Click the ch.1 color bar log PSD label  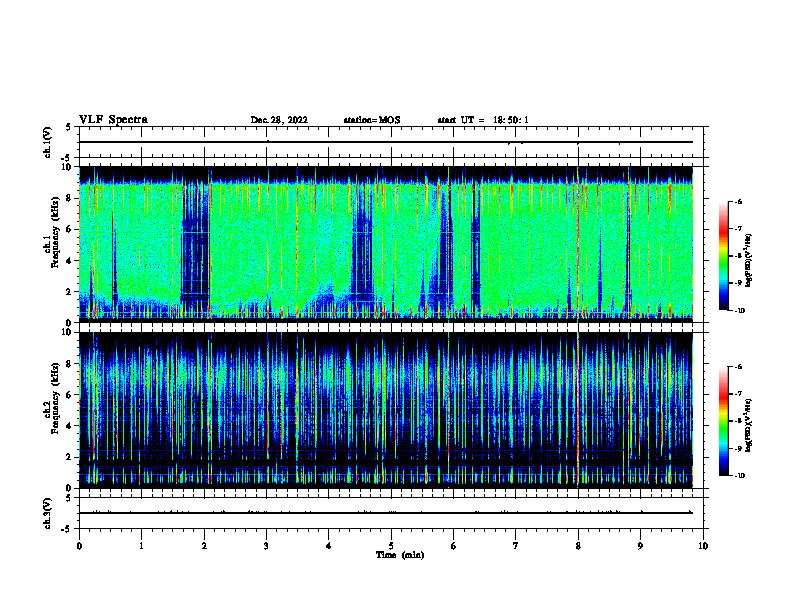pyautogui.click(x=749, y=261)
